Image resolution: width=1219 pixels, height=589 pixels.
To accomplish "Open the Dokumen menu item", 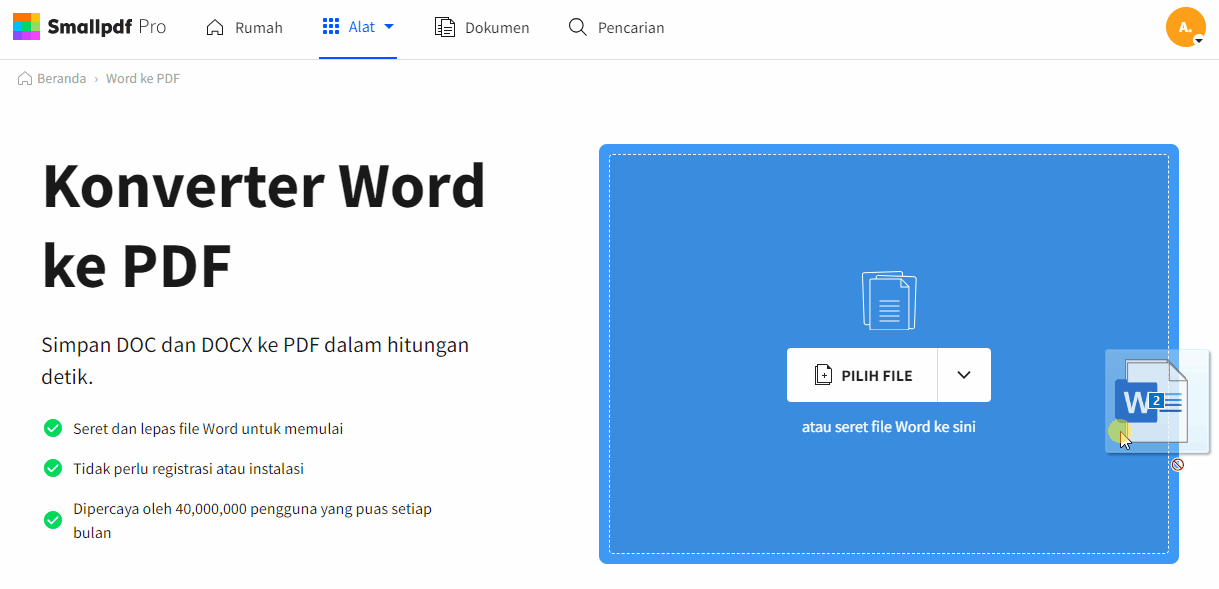I will pos(482,28).
